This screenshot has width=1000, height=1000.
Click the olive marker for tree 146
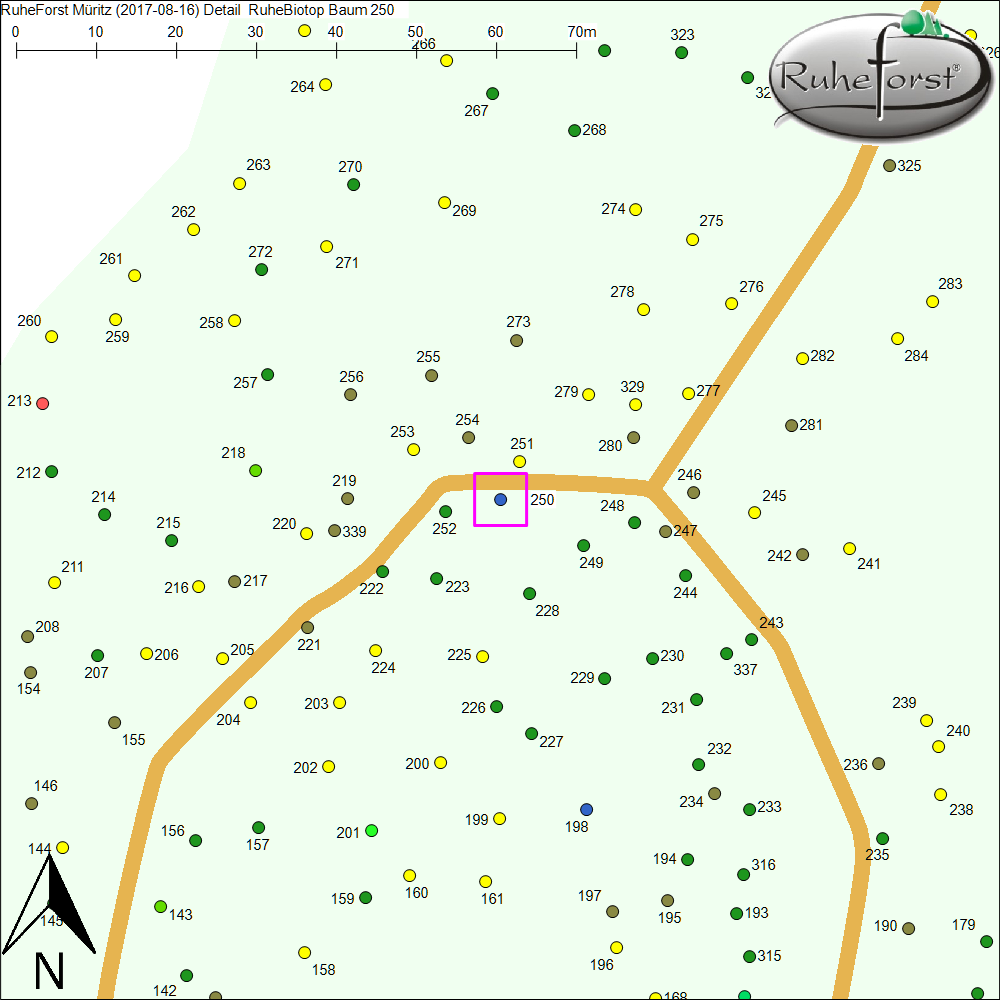pos(31,804)
